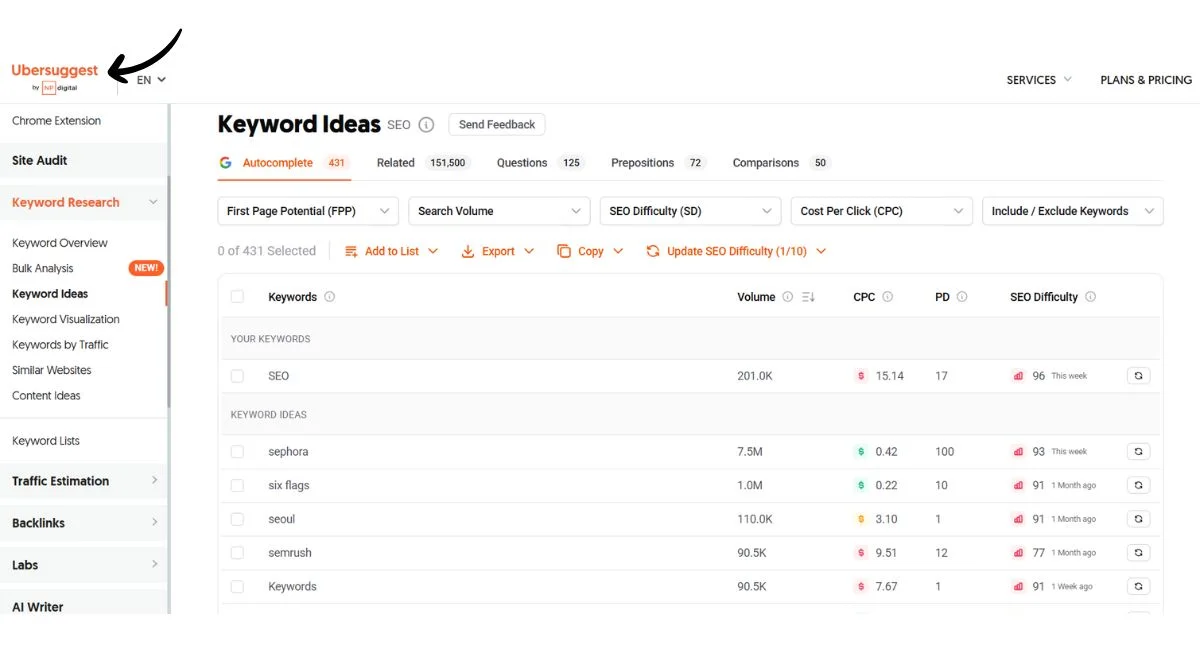Check the box for sephora
Viewport: 1200px width, 670px height.
tap(237, 452)
